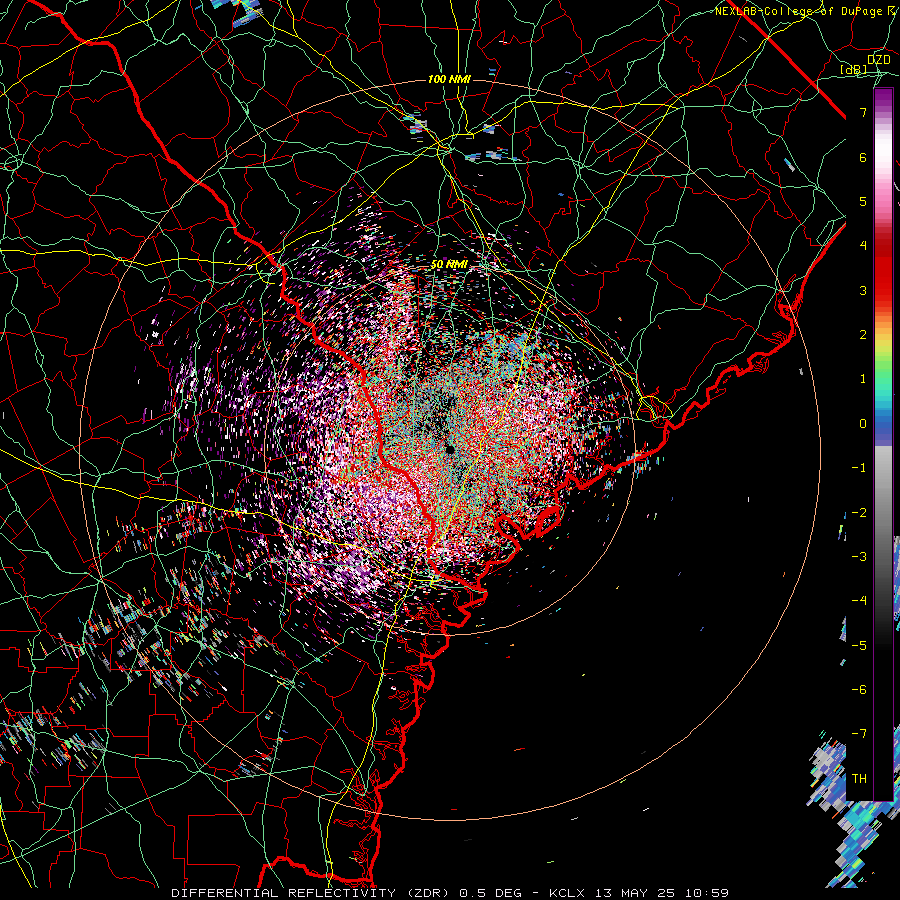Click the "-6" value on the ZDR scale

pyautogui.click(x=859, y=689)
